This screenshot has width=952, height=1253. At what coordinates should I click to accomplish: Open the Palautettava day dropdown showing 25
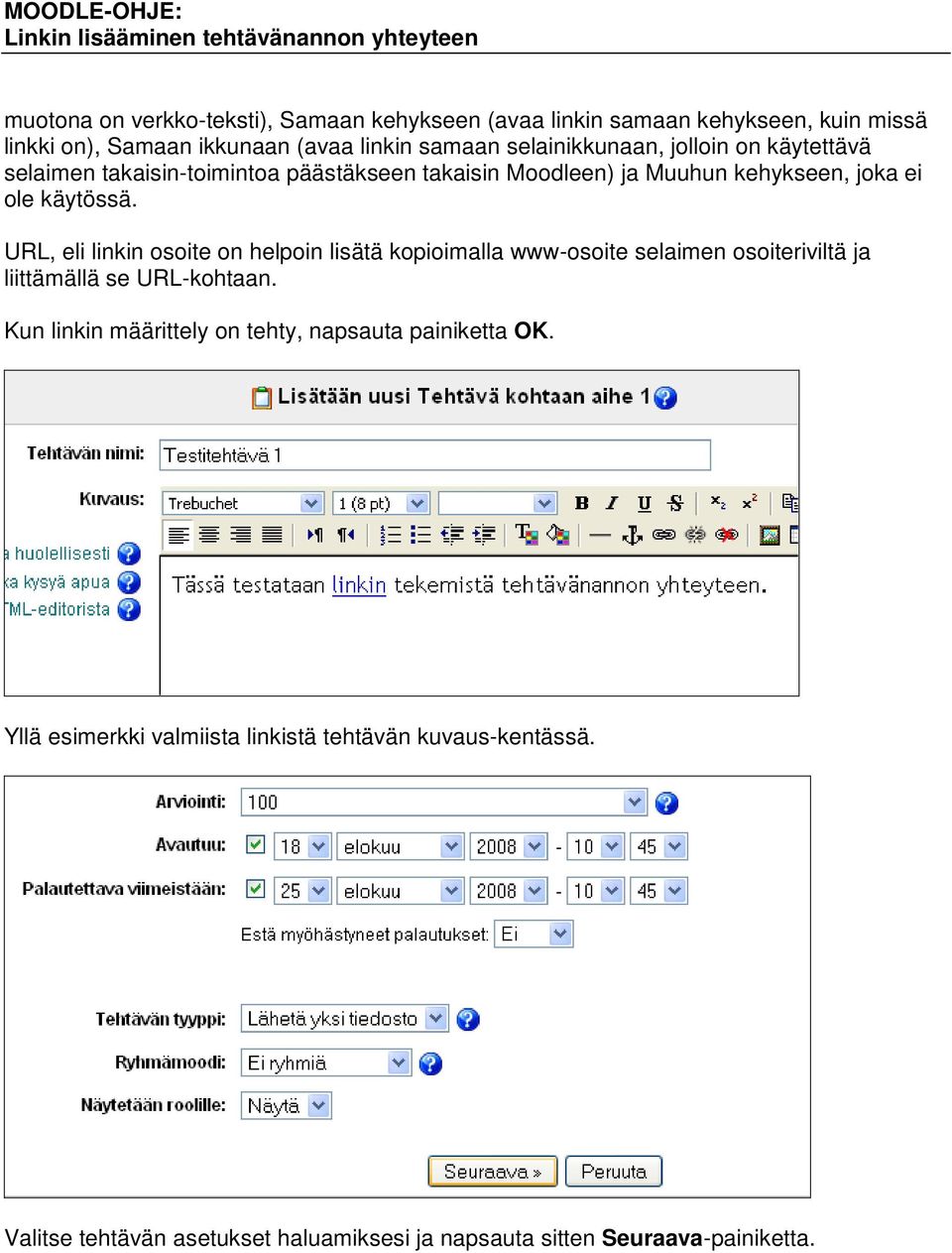click(x=301, y=890)
